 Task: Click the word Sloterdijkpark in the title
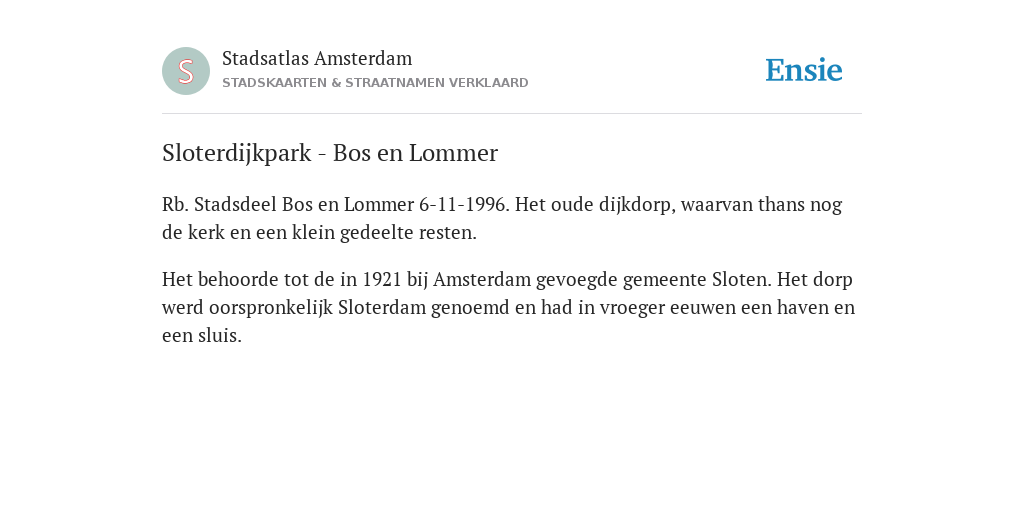click(x=237, y=153)
